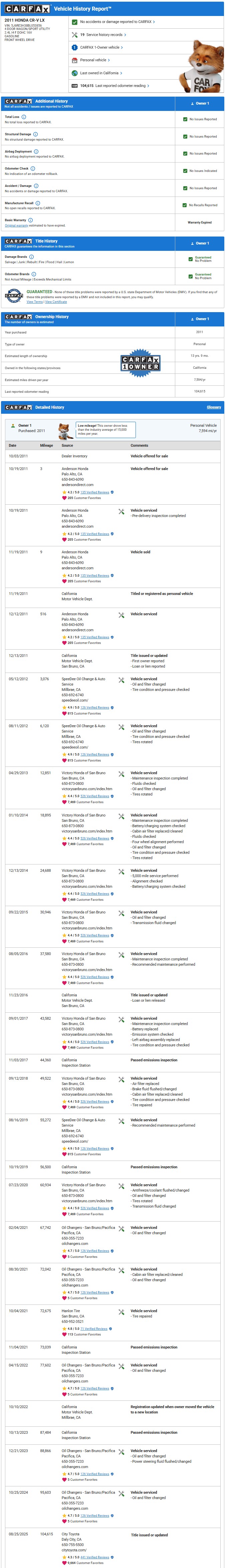
Task: Click the Manufacturer Recall info icon
Action: pos(38,203)
